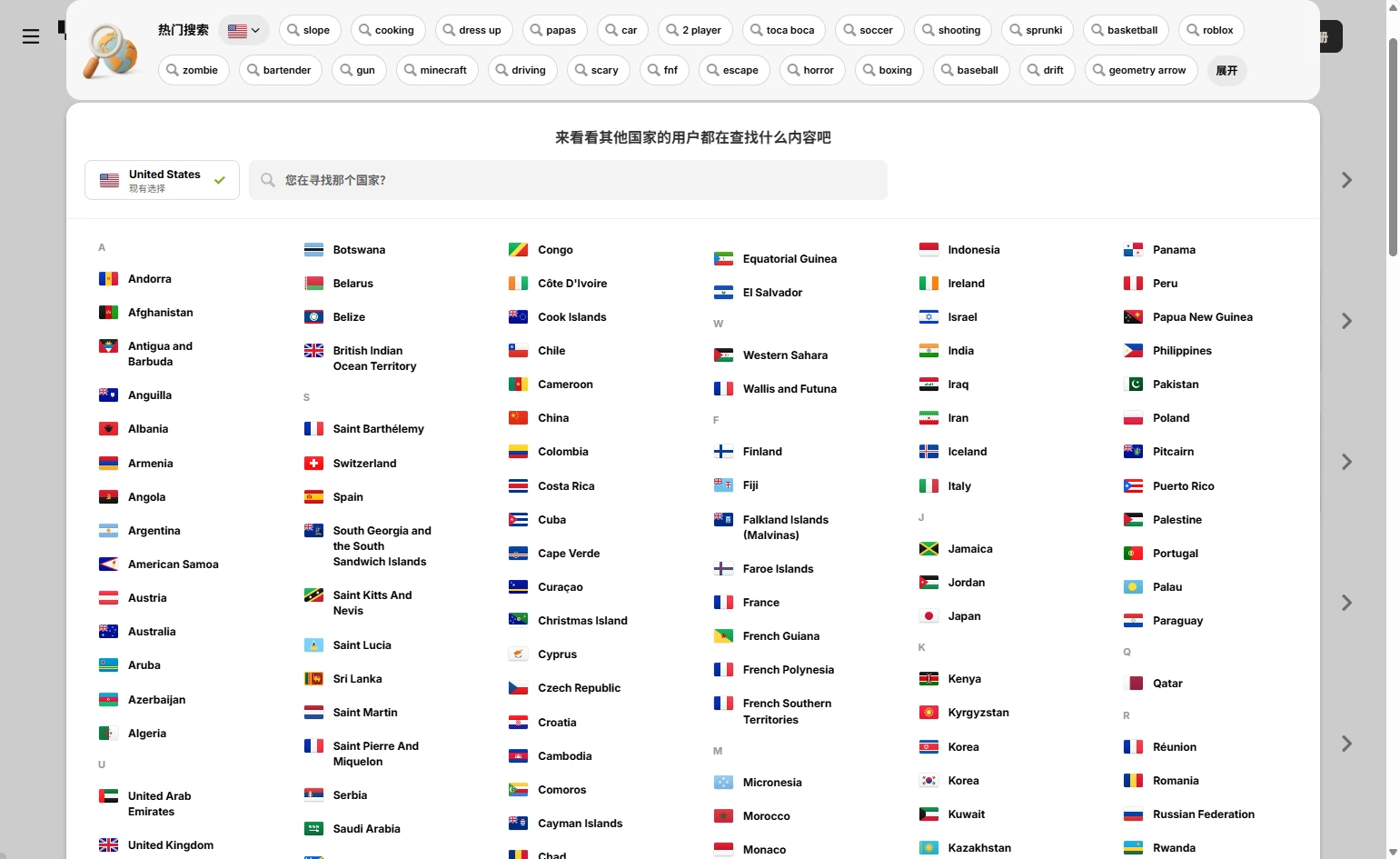
Task: Click the Switzerland flag icon
Action: (x=313, y=464)
